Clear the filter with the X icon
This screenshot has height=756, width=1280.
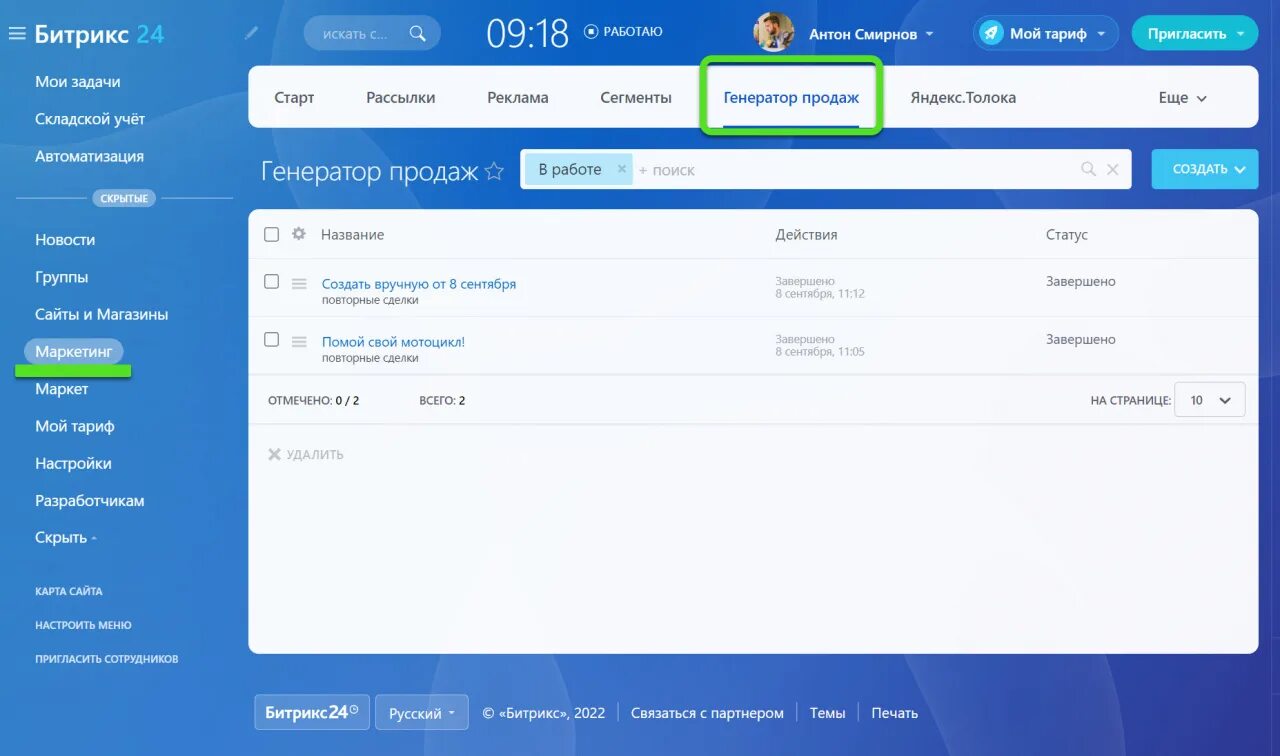(x=1112, y=170)
